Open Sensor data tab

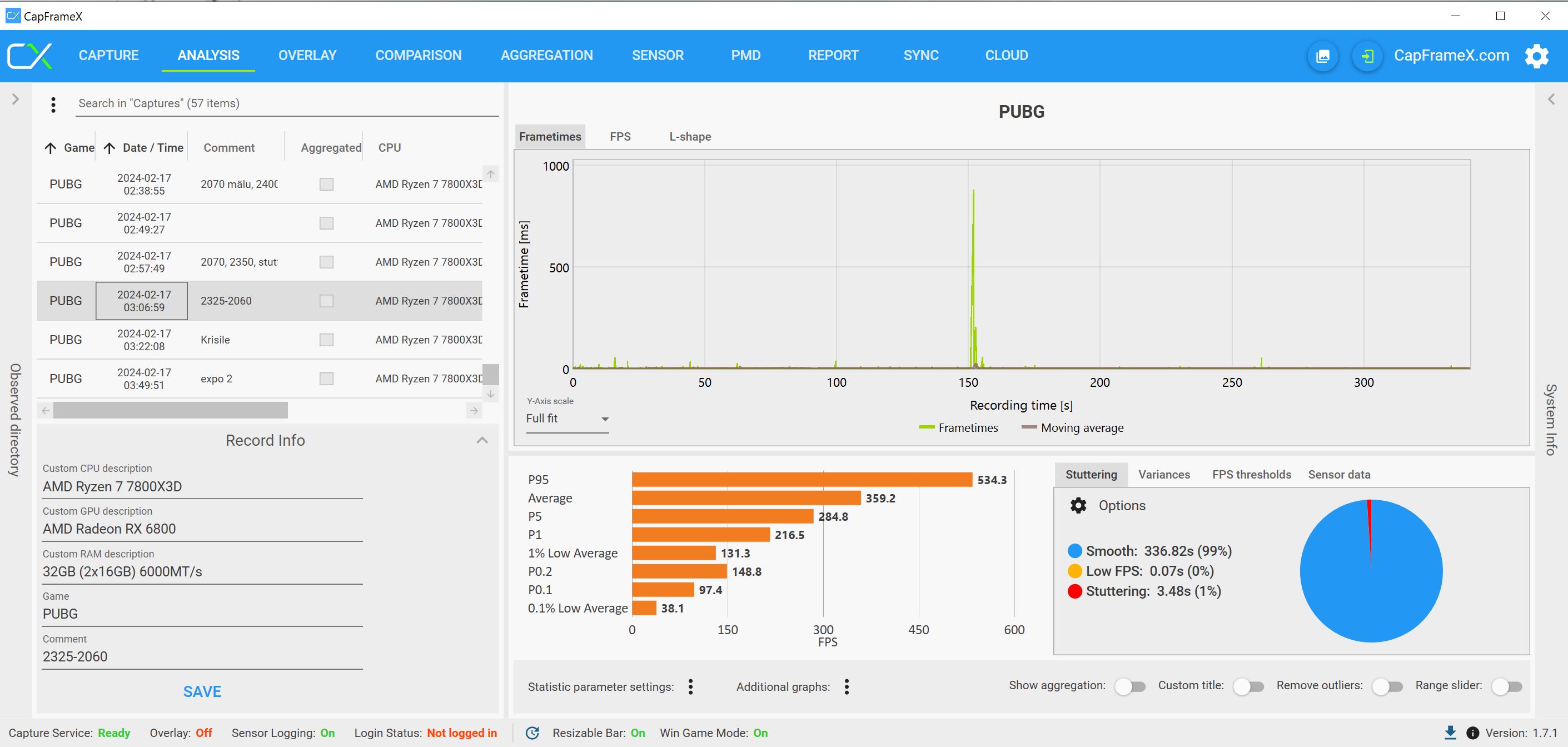pyautogui.click(x=1339, y=474)
